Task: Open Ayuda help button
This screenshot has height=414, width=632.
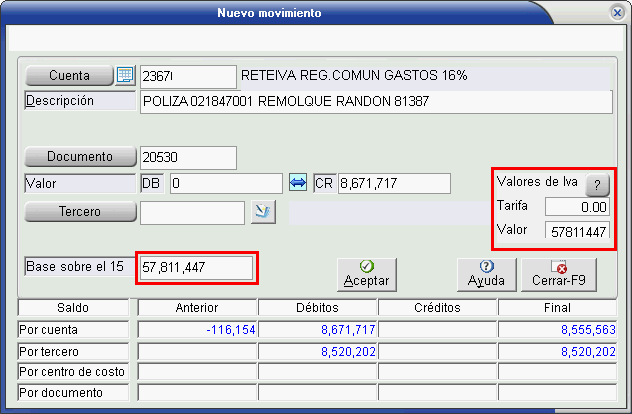Action: (x=486, y=274)
